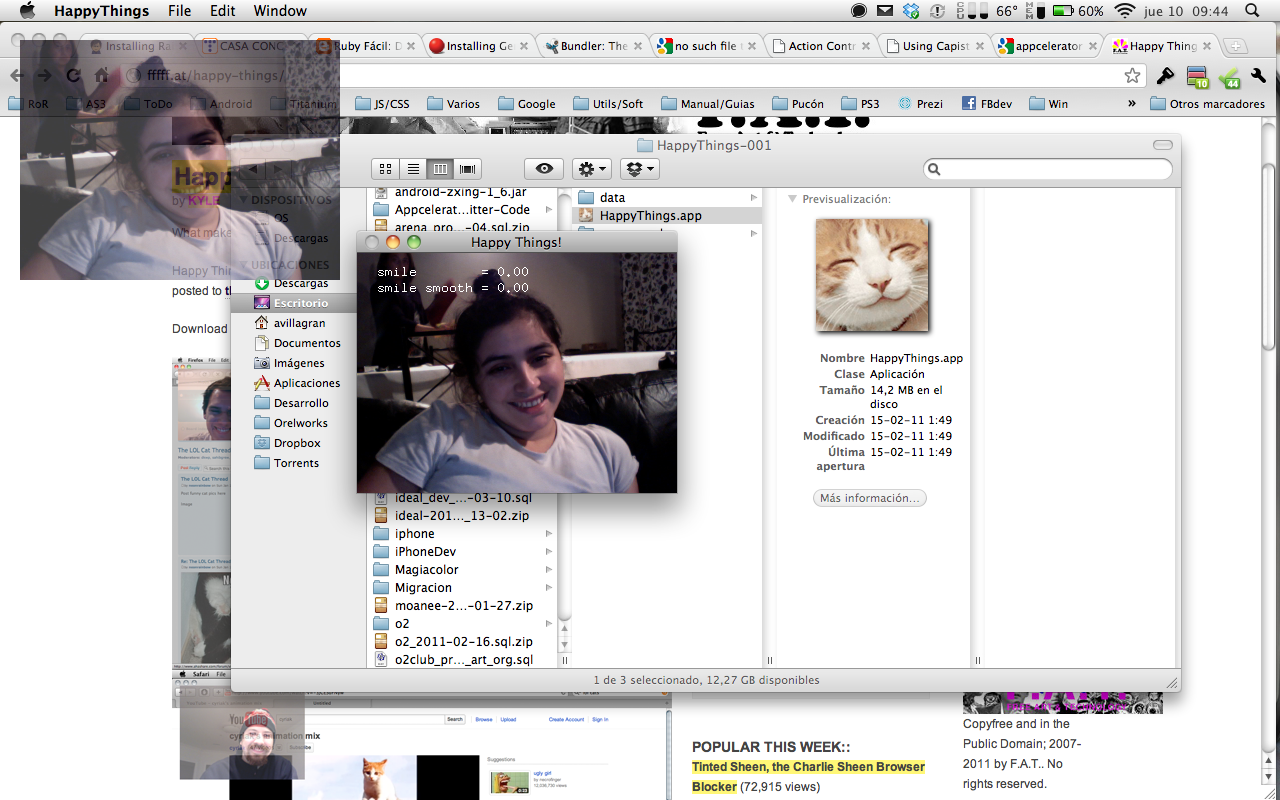
Task: Click the key-shaped extension icon in Chrome toolbar
Action: click(1165, 76)
